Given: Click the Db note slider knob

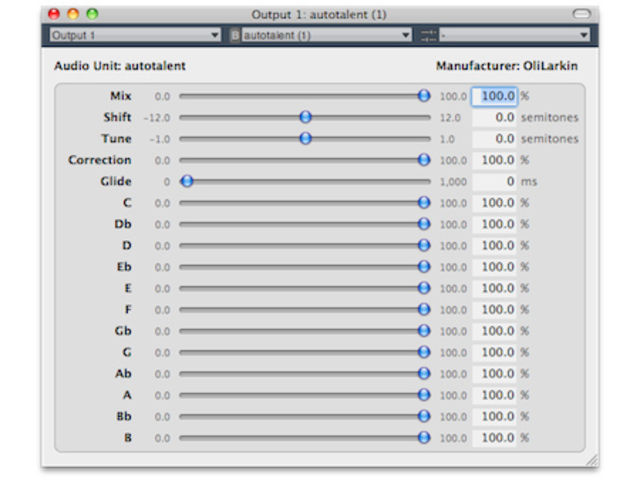Looking at the screenshot, I should 424,224.
